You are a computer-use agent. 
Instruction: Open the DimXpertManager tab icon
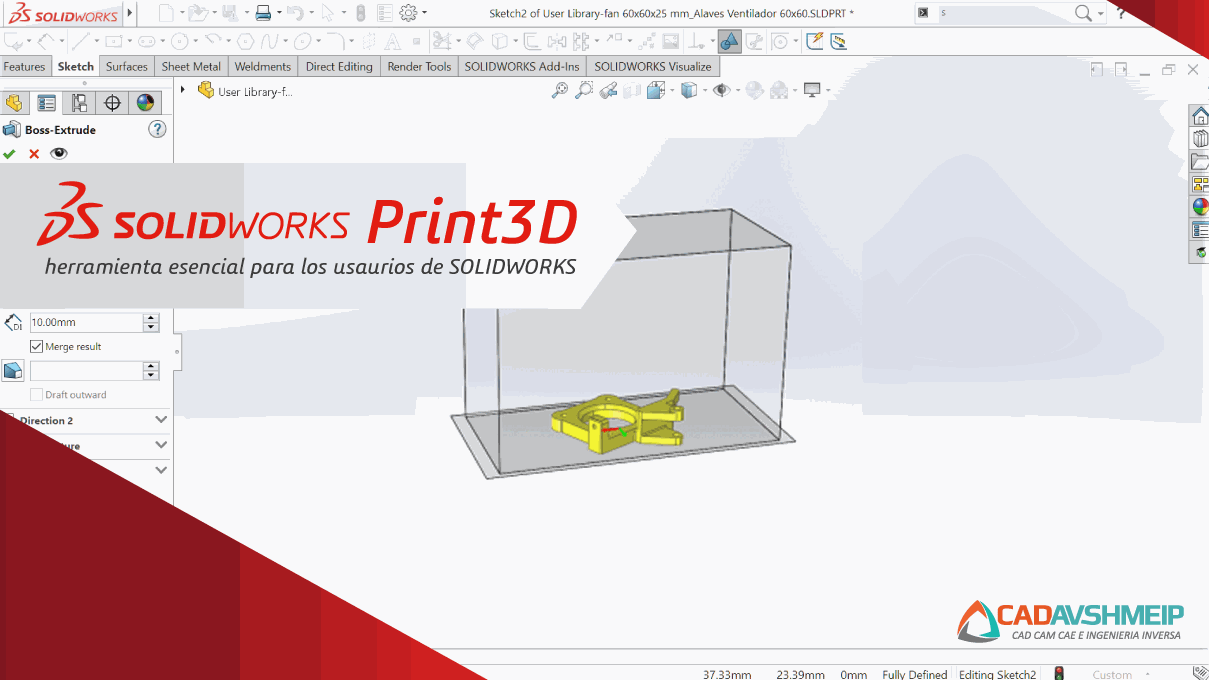point(112,103)
